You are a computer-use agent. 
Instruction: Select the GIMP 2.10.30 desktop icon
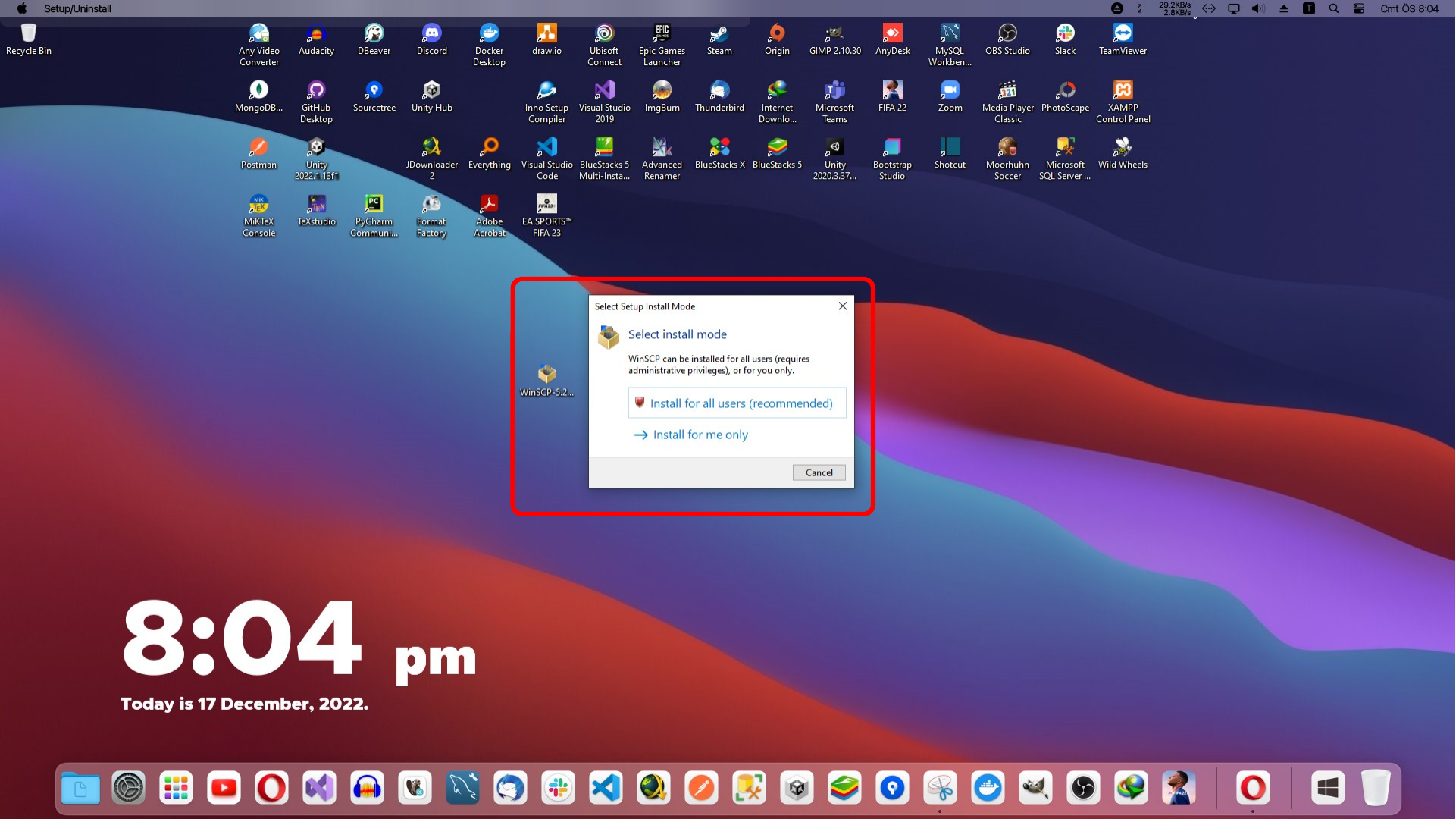point(835,39)
